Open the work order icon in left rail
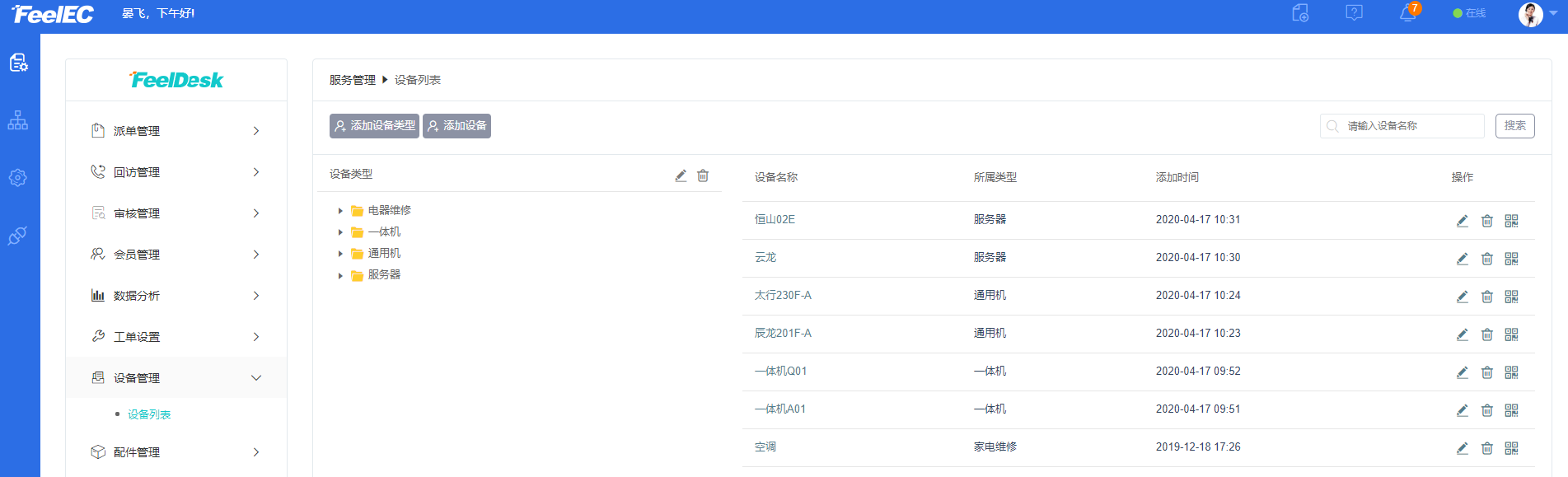Viewport: 1568px width, 477px height. pyautogui.click(x=18, y=63)
